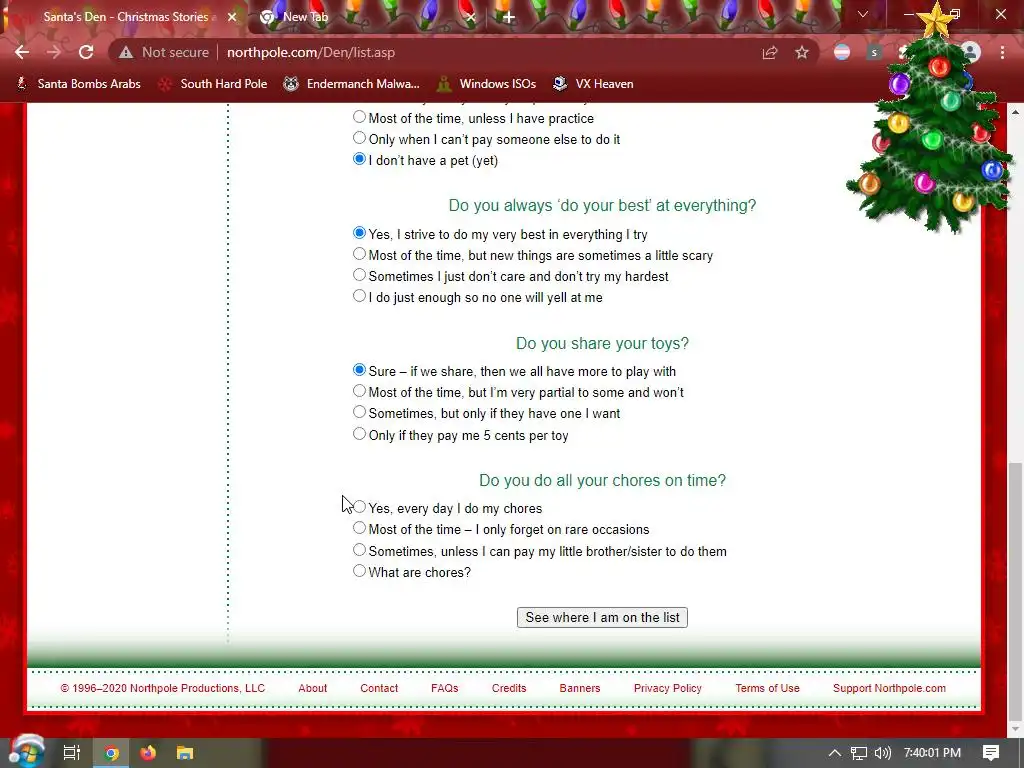Click the taskbar clock showing 7:40:01 PM
The image size is (1024, 768).
932,753
